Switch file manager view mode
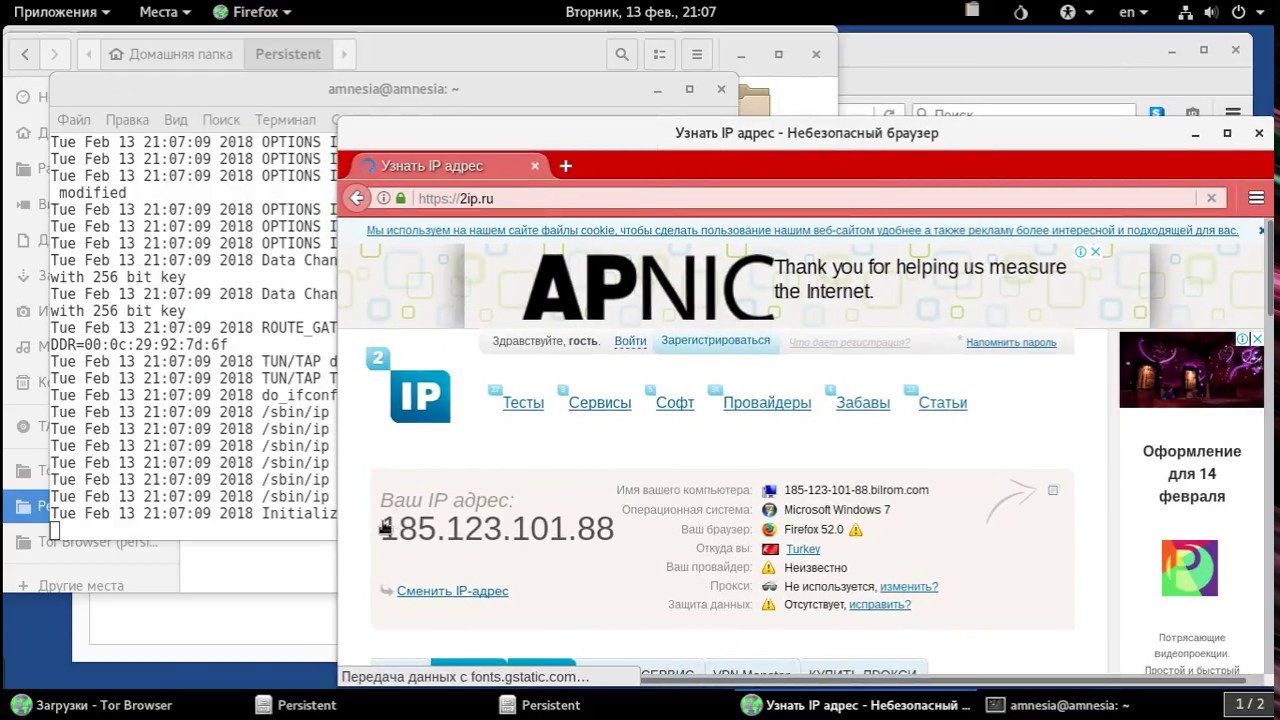This screenshot has height=720, width=1280. coord(659,54)
